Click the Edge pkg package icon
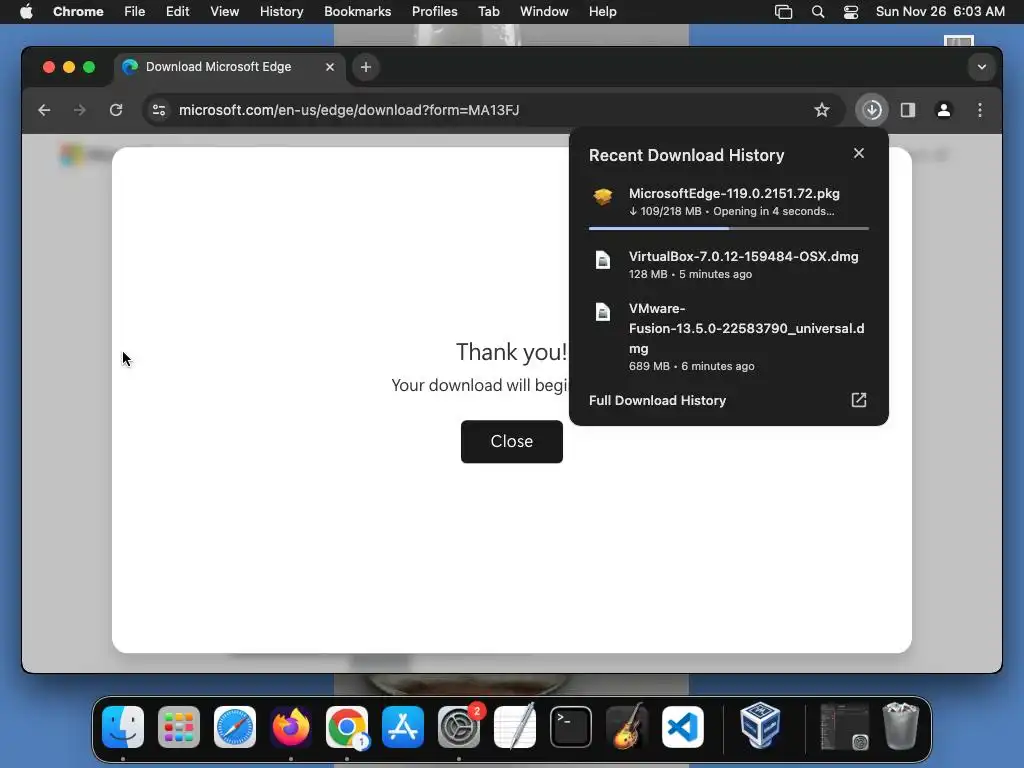The width and height of the screenshot is (1024, 768). (x=603, y=197)
